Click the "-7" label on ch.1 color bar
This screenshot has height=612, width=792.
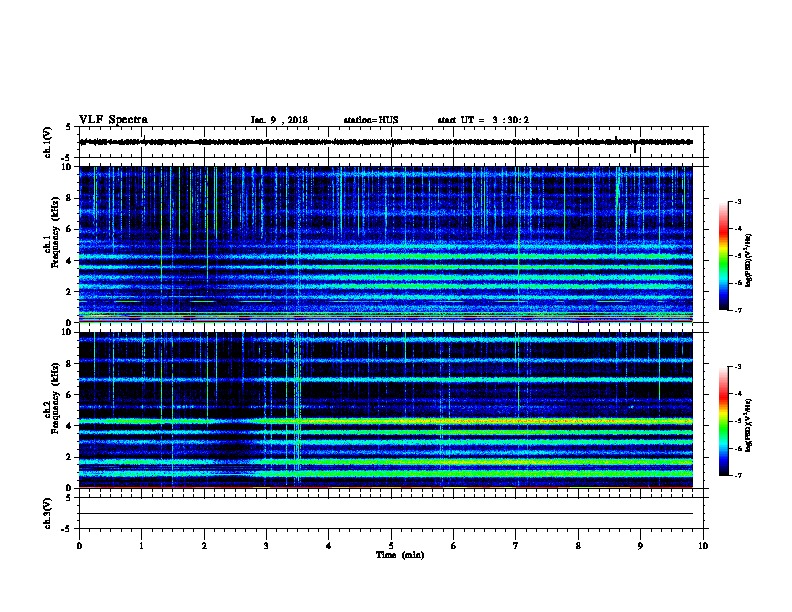click(737, 310)
